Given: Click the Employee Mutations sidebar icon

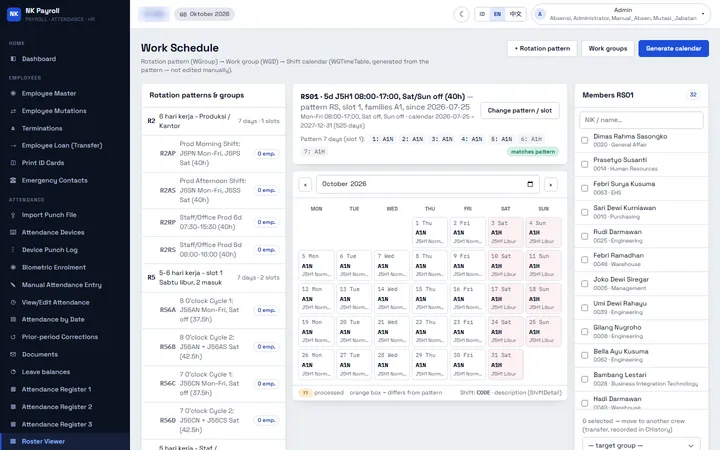Looking at the screenshot, I should [13, 111].
